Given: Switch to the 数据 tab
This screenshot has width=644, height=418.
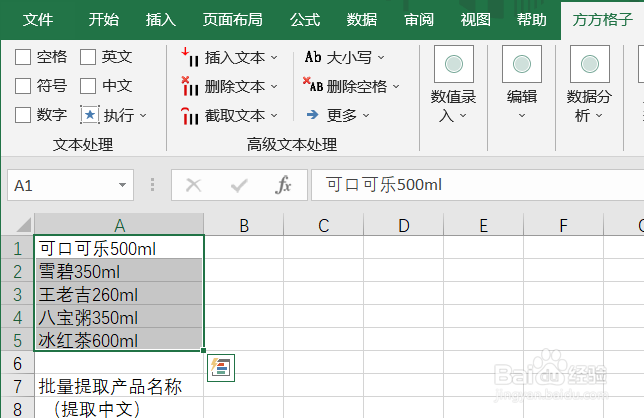Looking at the screenshot, I should (361, 20).
